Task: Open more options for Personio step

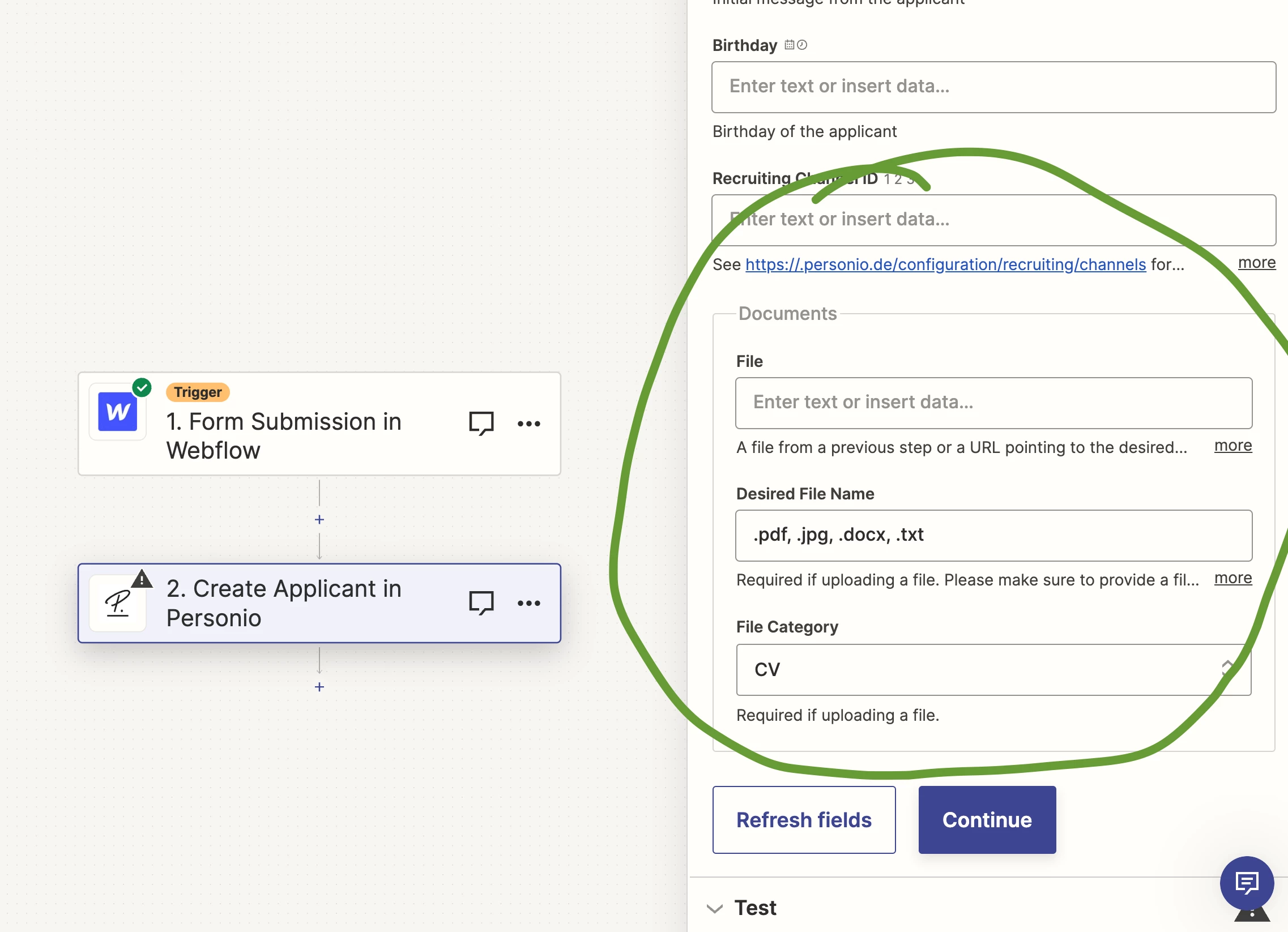Action: (528, 603)
